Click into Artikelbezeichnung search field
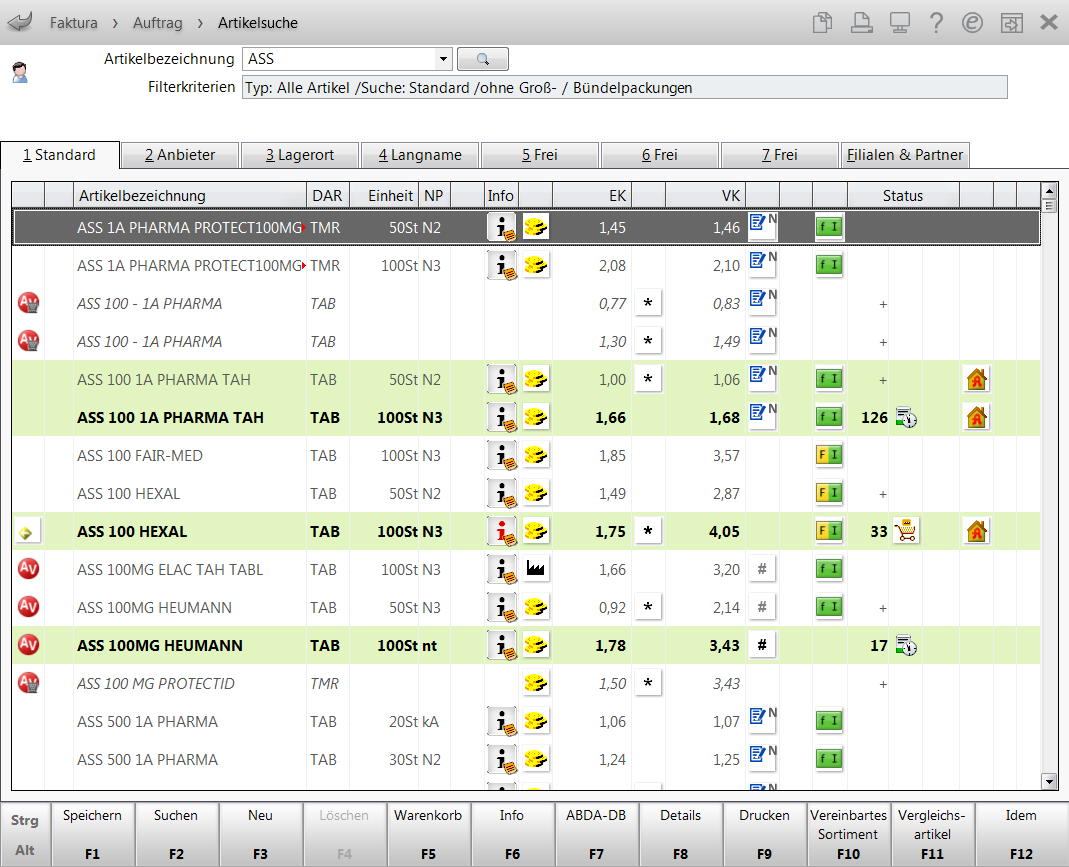The image size is (1069, 867). tap(339, 59)
